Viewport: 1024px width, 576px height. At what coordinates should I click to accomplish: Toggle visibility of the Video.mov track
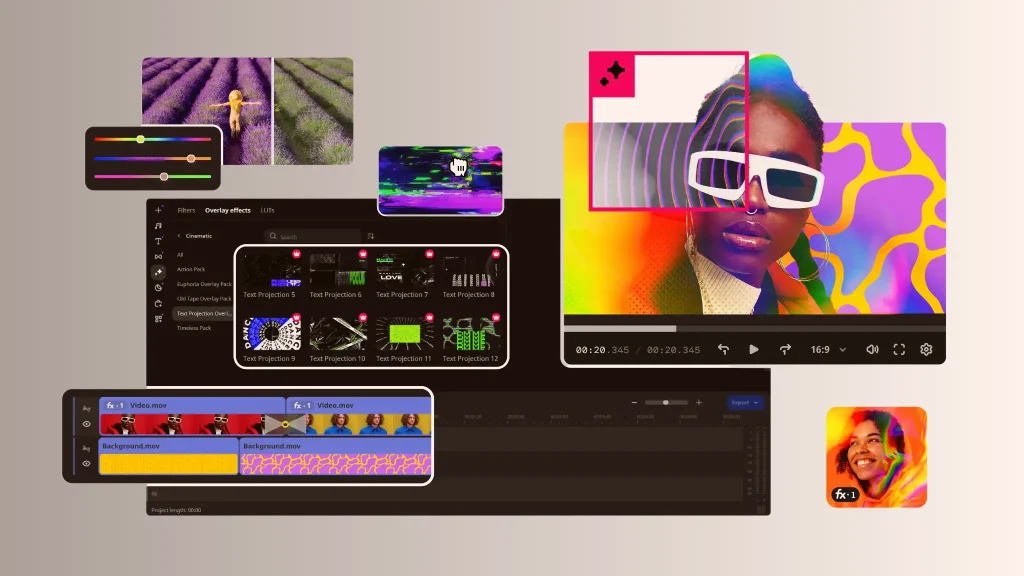pyautogui.click(x=86, y=424)
